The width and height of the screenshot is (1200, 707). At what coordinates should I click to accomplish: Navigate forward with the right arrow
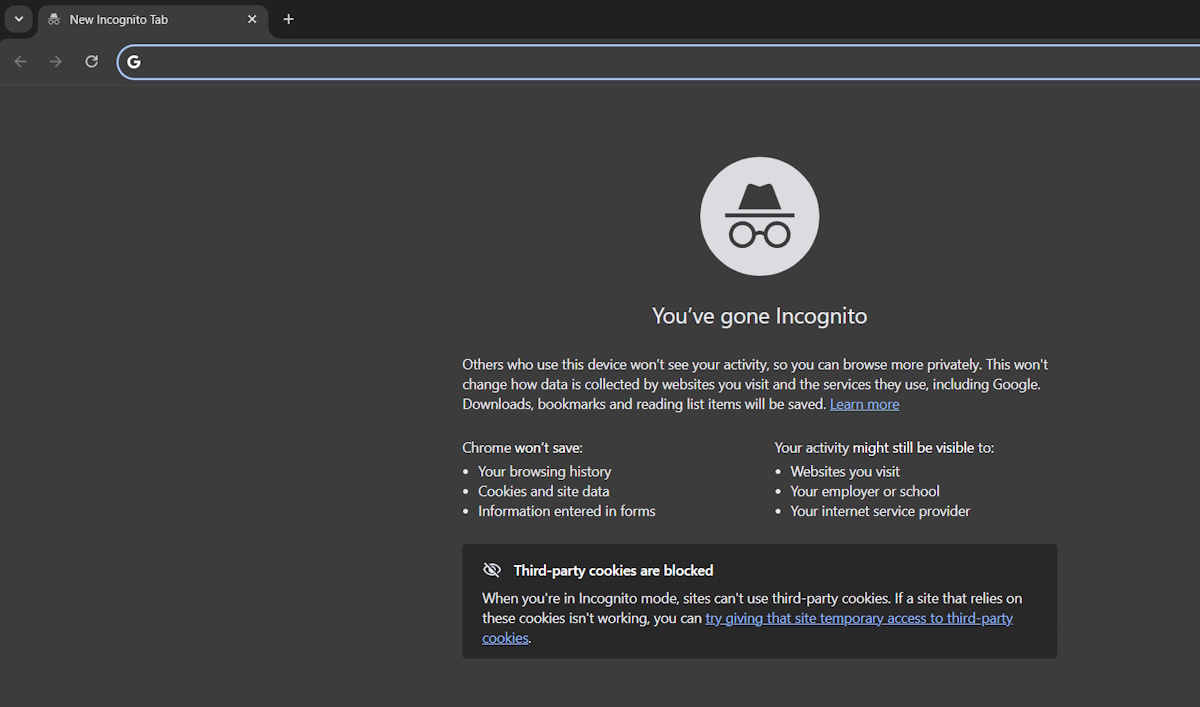click(55, 61)
